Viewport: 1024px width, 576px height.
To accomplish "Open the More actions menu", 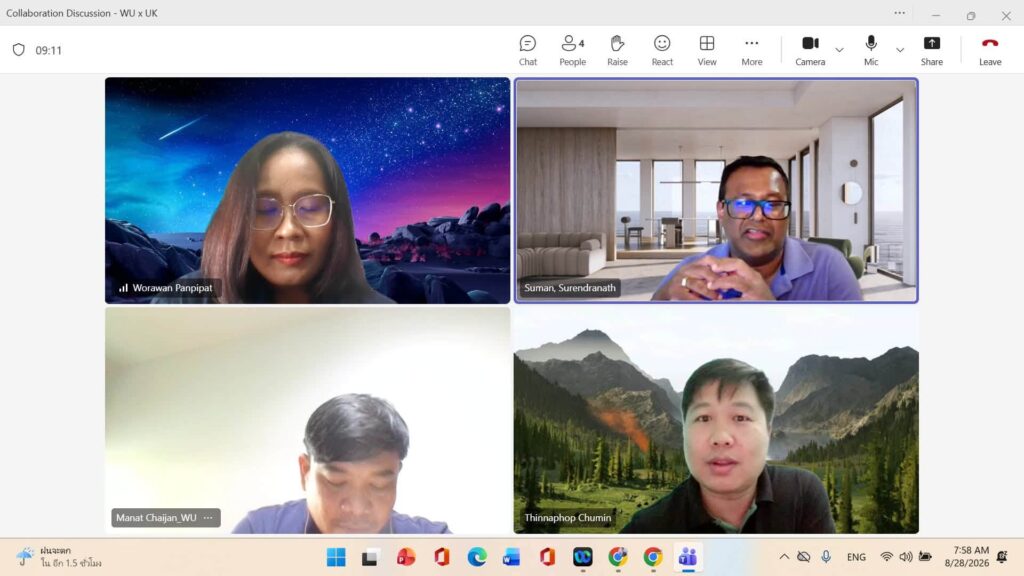I will (752, 50).
